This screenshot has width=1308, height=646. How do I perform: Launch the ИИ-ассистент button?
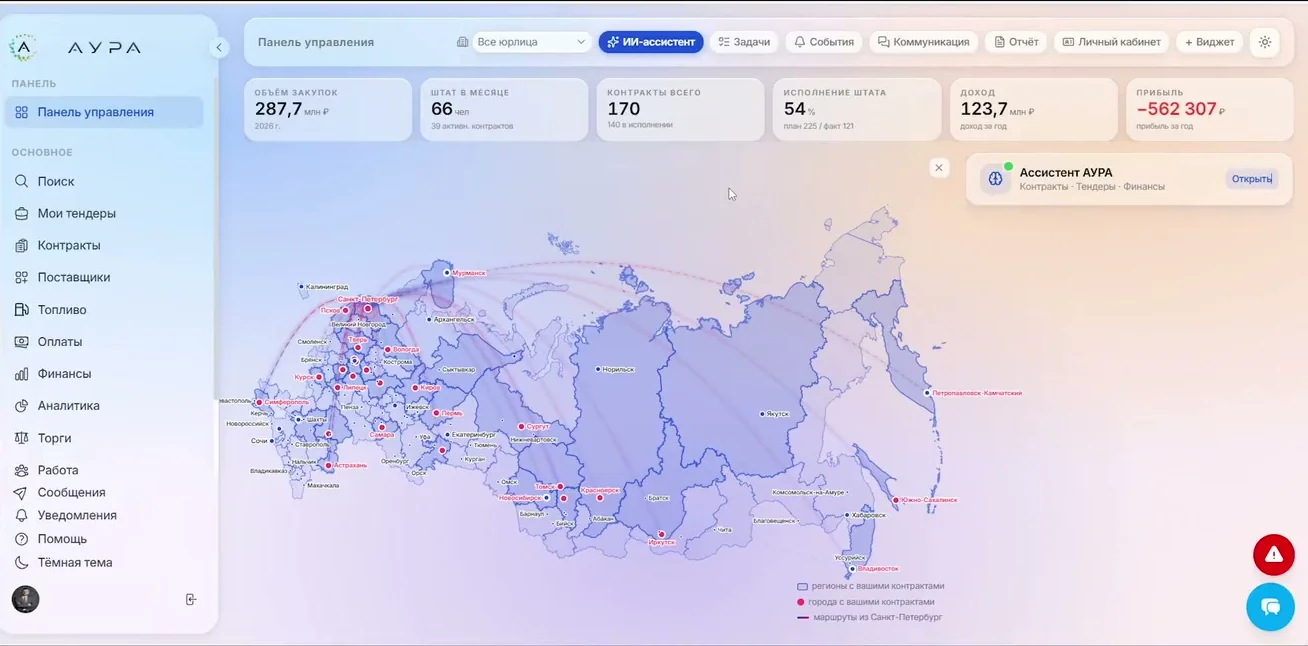pyautogui.click(x=651, y=42)
